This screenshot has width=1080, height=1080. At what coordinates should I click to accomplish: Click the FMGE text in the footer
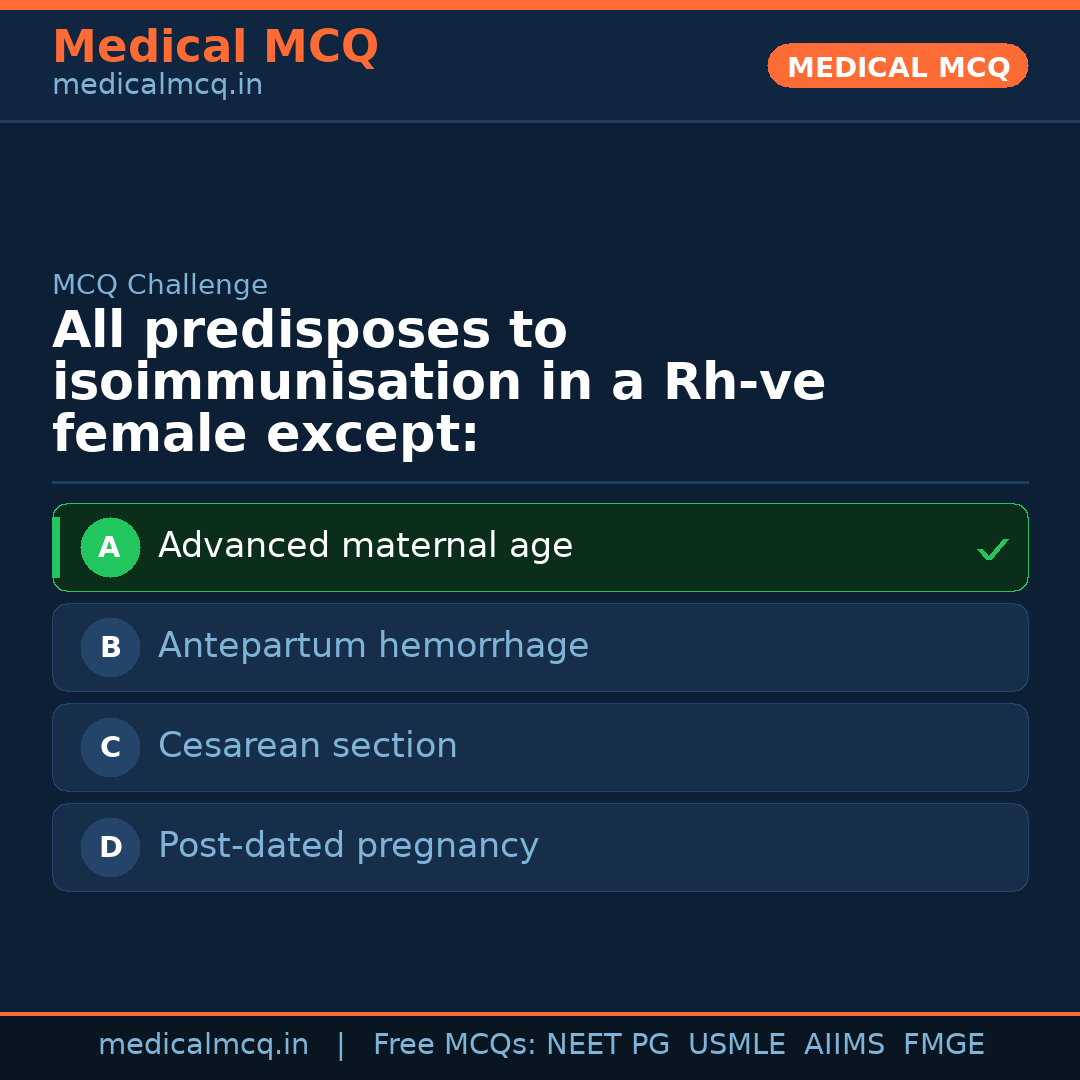[943, 1045]
